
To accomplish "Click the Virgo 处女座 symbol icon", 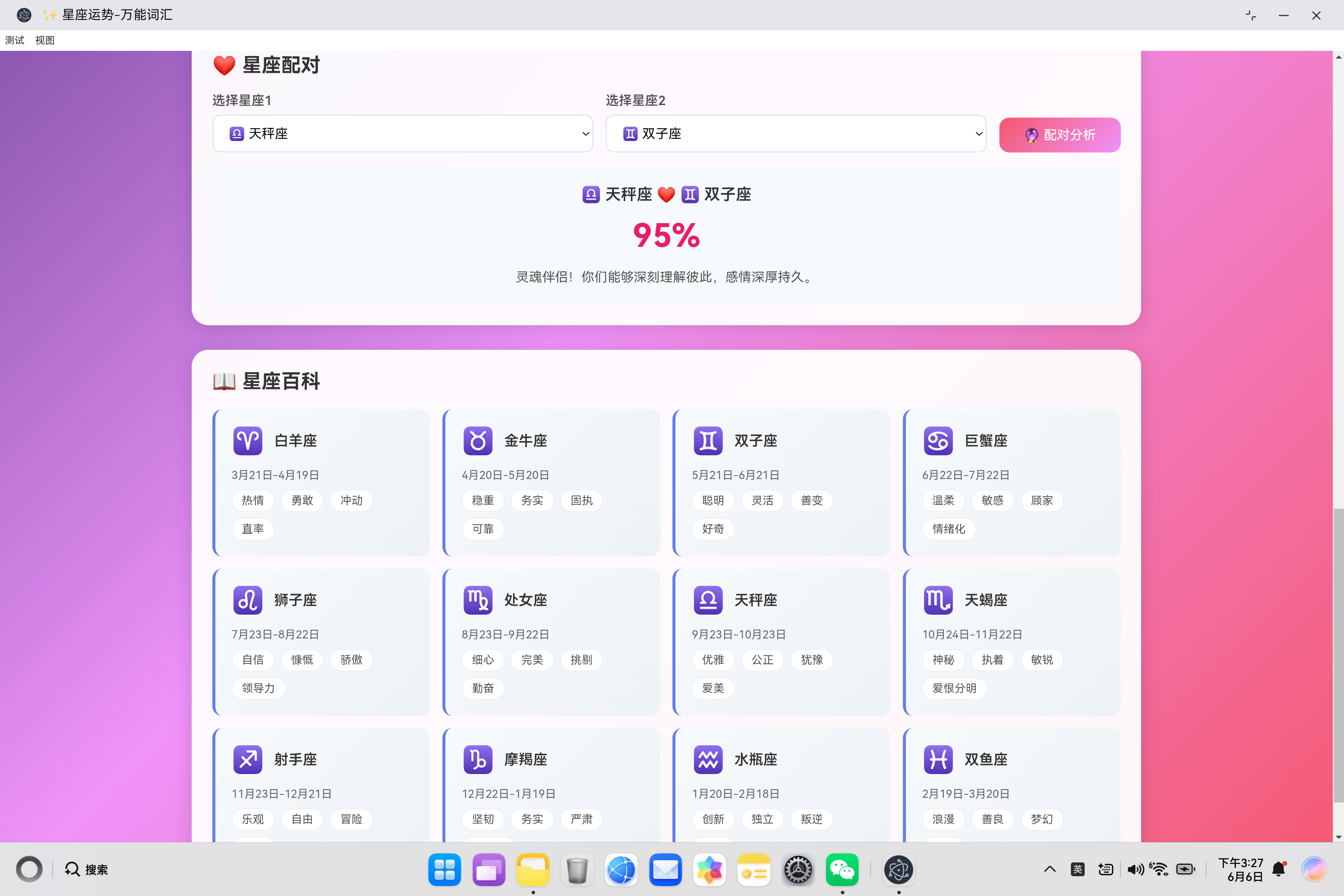I will [478, 600].
